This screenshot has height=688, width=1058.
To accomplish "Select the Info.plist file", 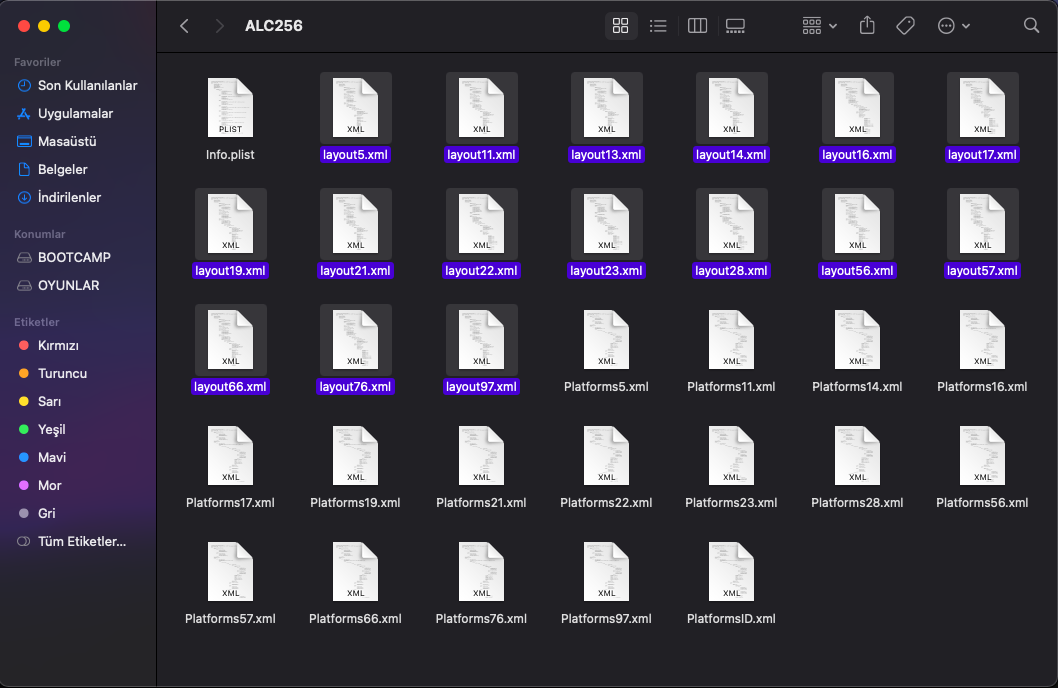I will click(x=230, y=108).
